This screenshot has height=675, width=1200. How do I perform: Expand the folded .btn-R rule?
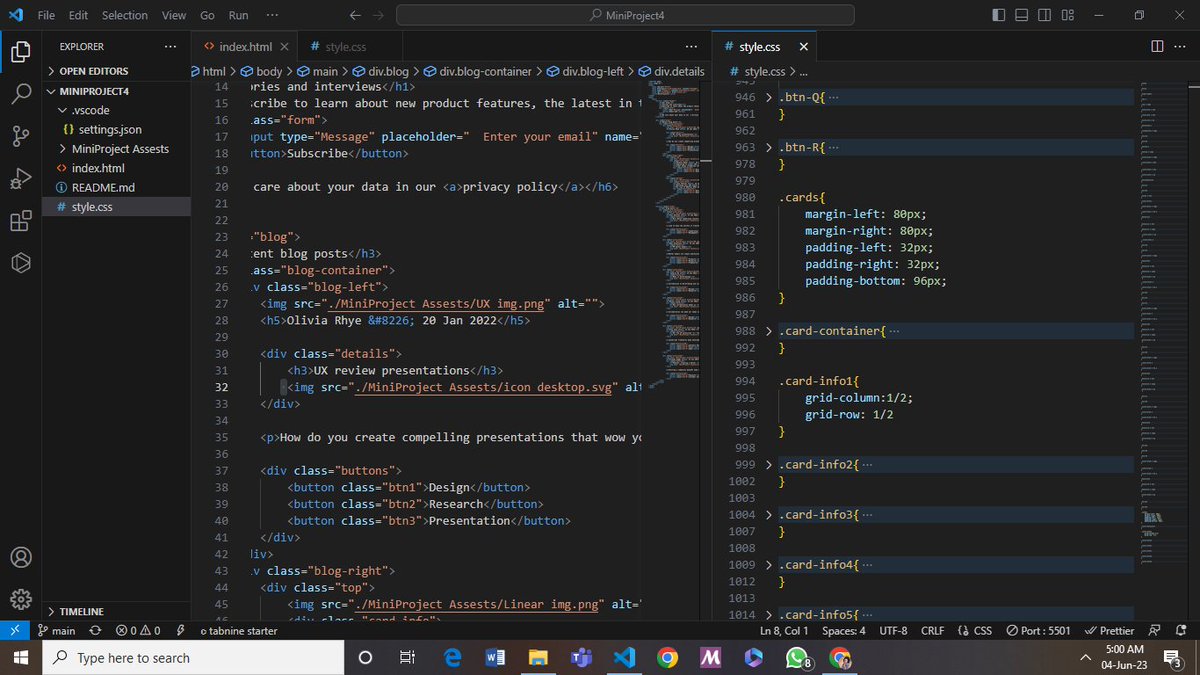768,147
